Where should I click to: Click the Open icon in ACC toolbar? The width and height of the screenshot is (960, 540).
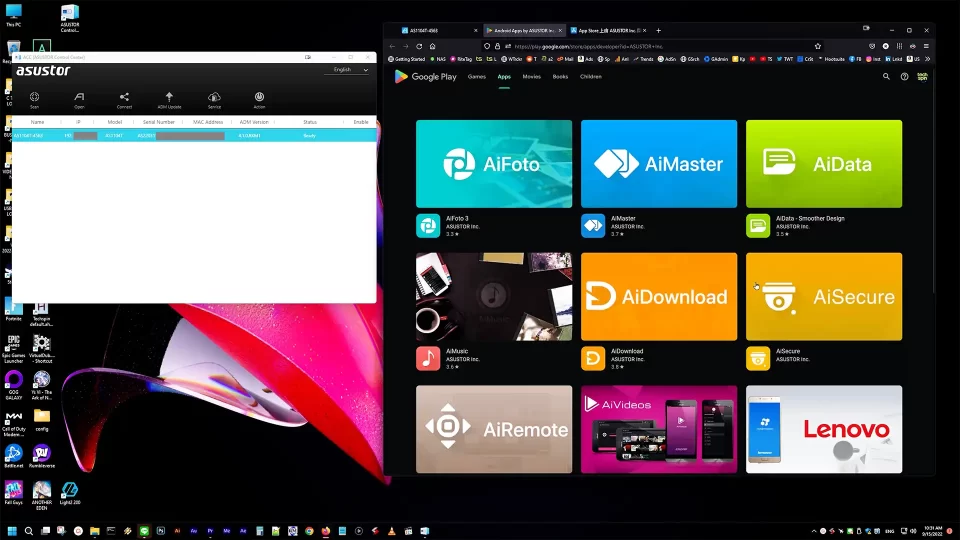tap(79, 98)
